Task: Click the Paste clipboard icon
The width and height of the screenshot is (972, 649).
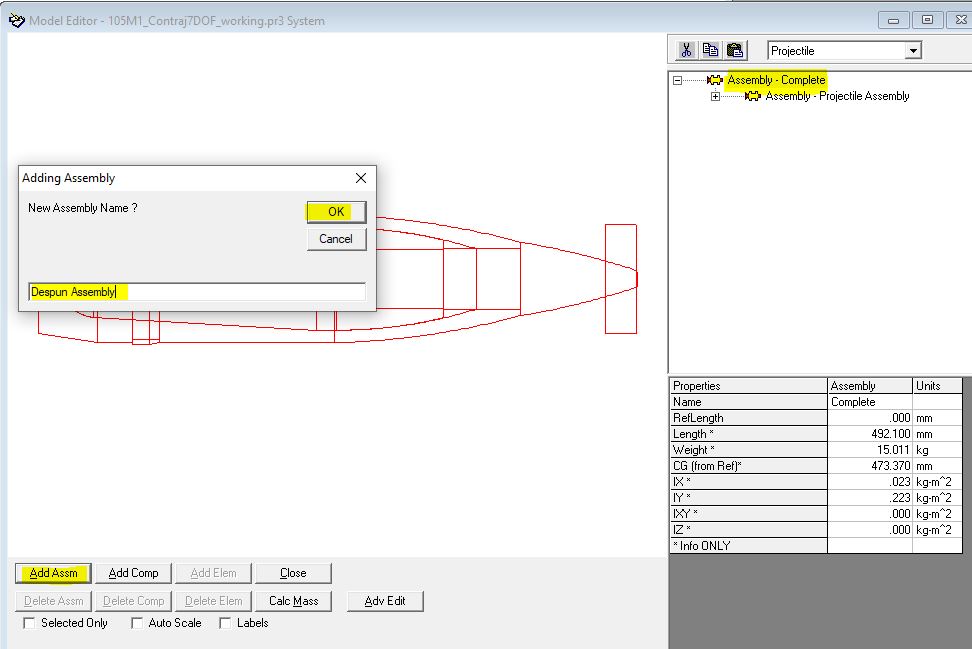Action: coord(735,50)
